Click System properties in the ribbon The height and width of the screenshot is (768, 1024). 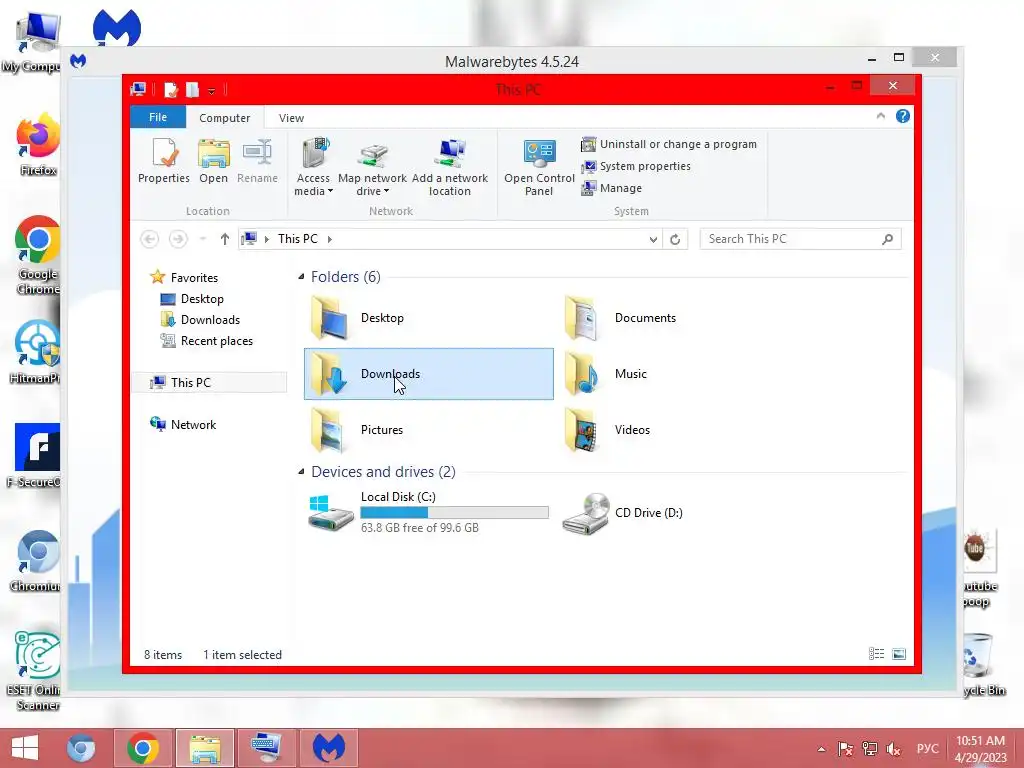[636, 167]
